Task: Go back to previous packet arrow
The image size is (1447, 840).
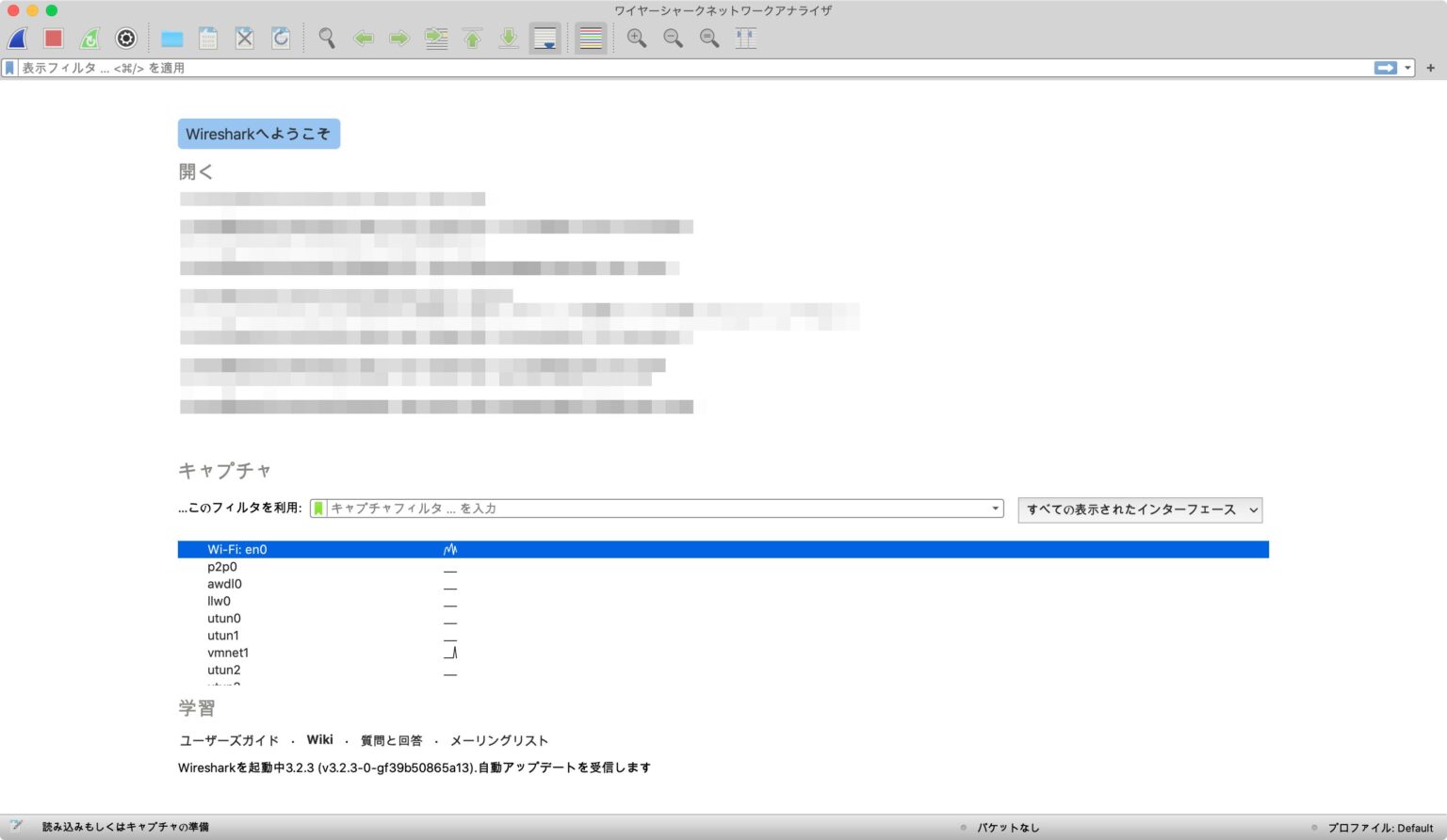Action: (364, 39)
